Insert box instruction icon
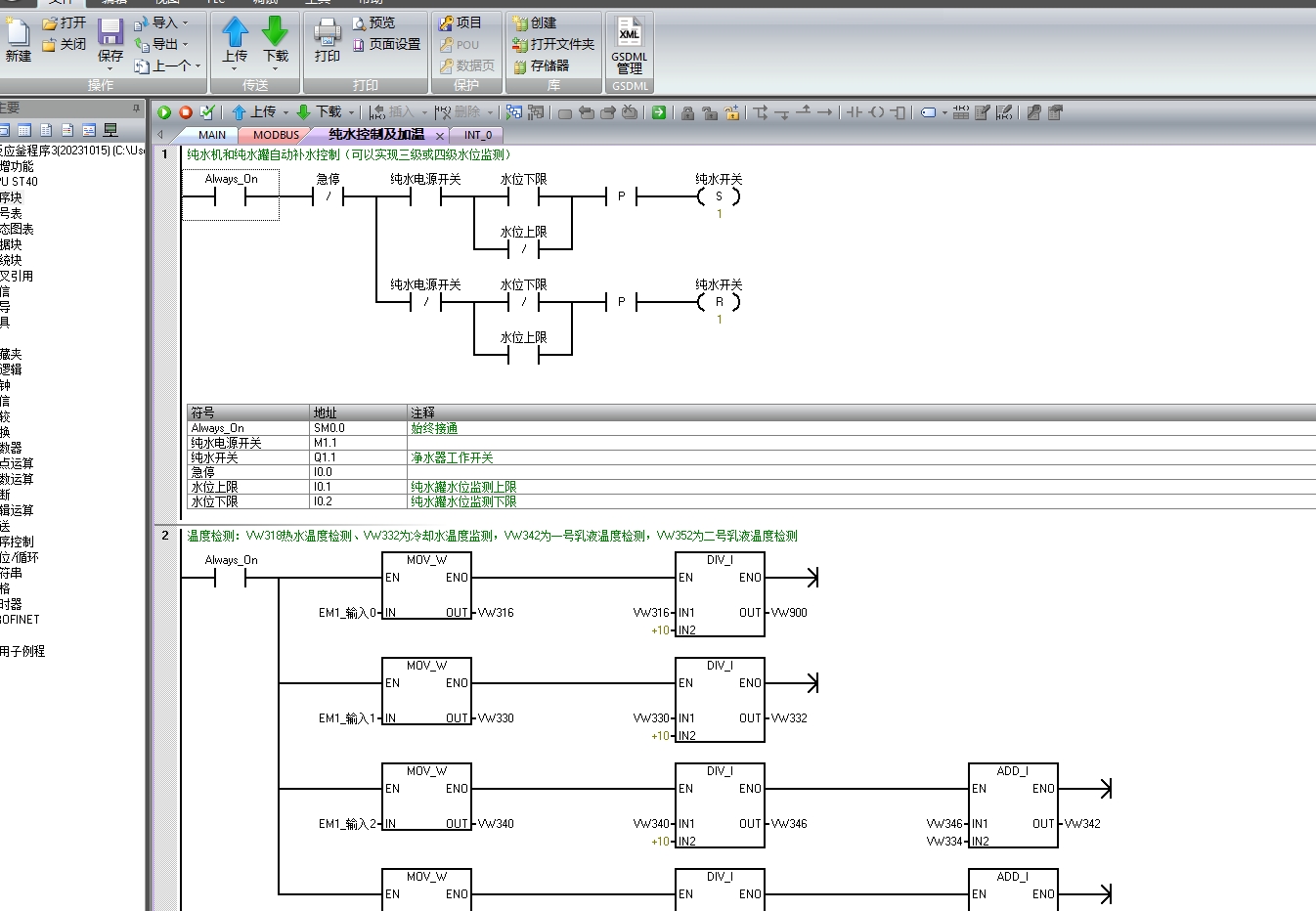1316x911 pixels. click(x=898, y=112)
